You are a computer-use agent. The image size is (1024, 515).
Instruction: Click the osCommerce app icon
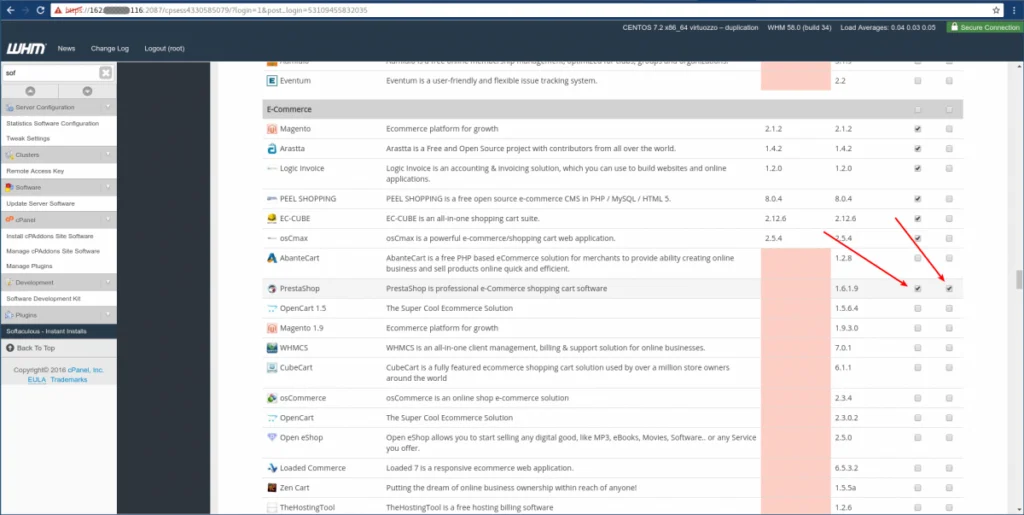(272, 398)
